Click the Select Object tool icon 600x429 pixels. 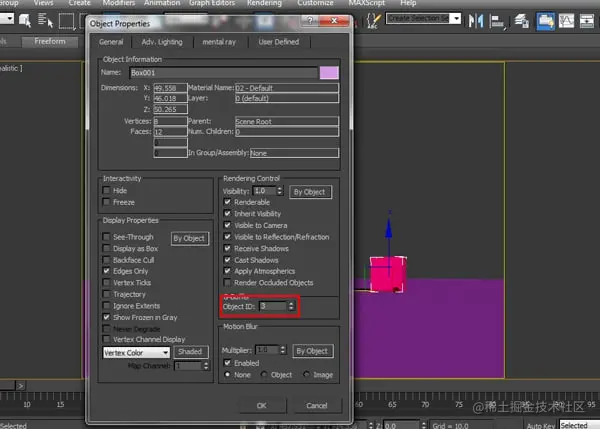coord(25,20)
